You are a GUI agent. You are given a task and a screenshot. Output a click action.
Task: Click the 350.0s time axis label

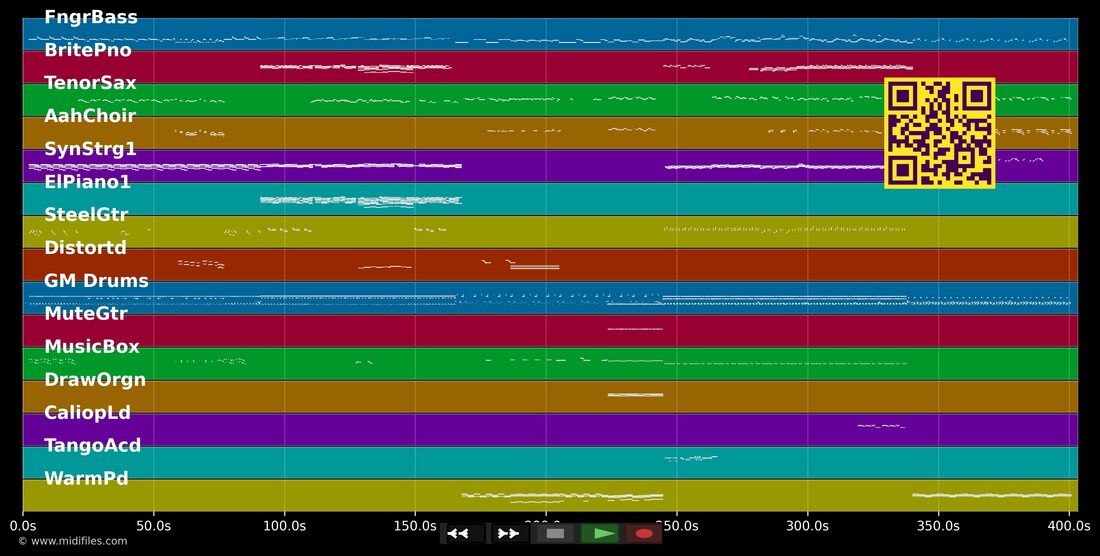point(938,525)
